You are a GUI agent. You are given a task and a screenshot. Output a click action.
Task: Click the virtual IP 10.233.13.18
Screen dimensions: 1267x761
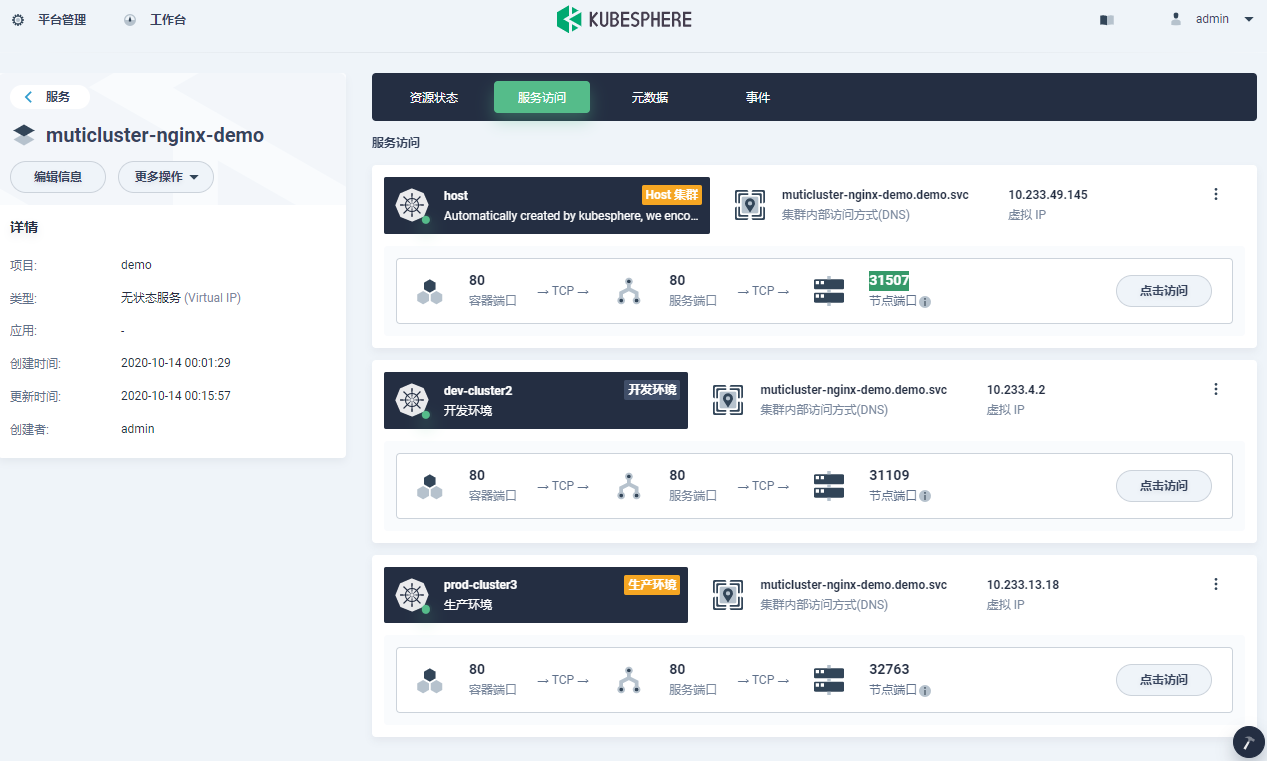[1023, 584]
